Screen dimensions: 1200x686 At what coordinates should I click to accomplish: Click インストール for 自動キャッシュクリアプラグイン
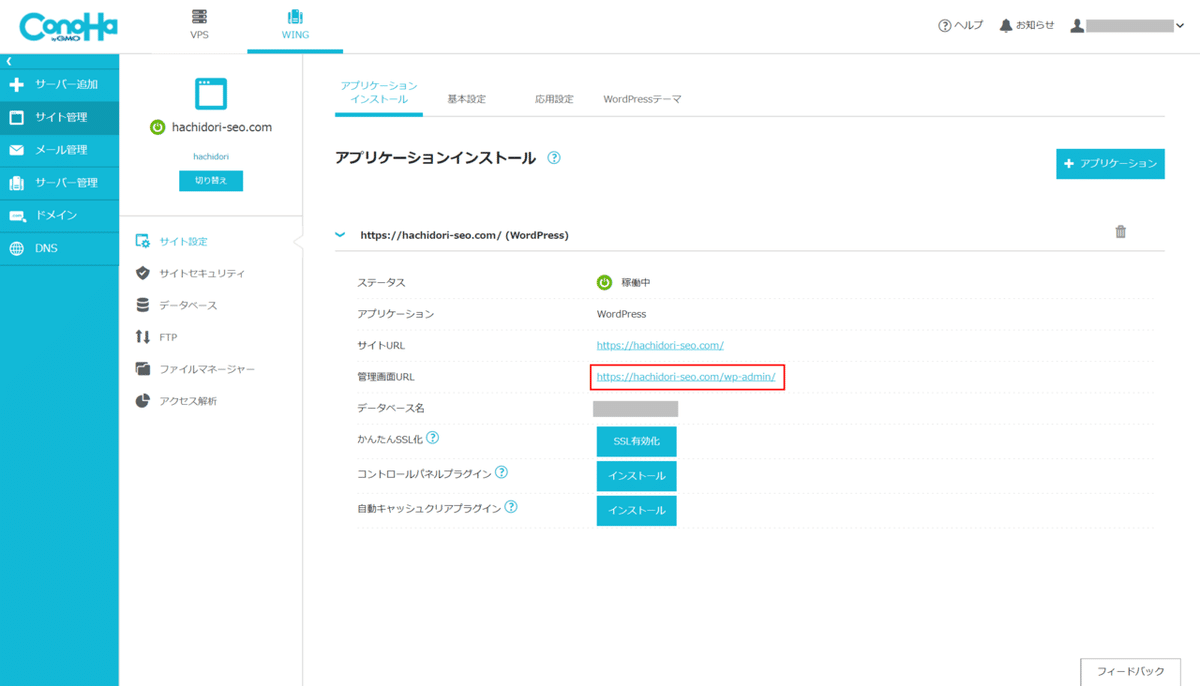(x=637, y=511)
